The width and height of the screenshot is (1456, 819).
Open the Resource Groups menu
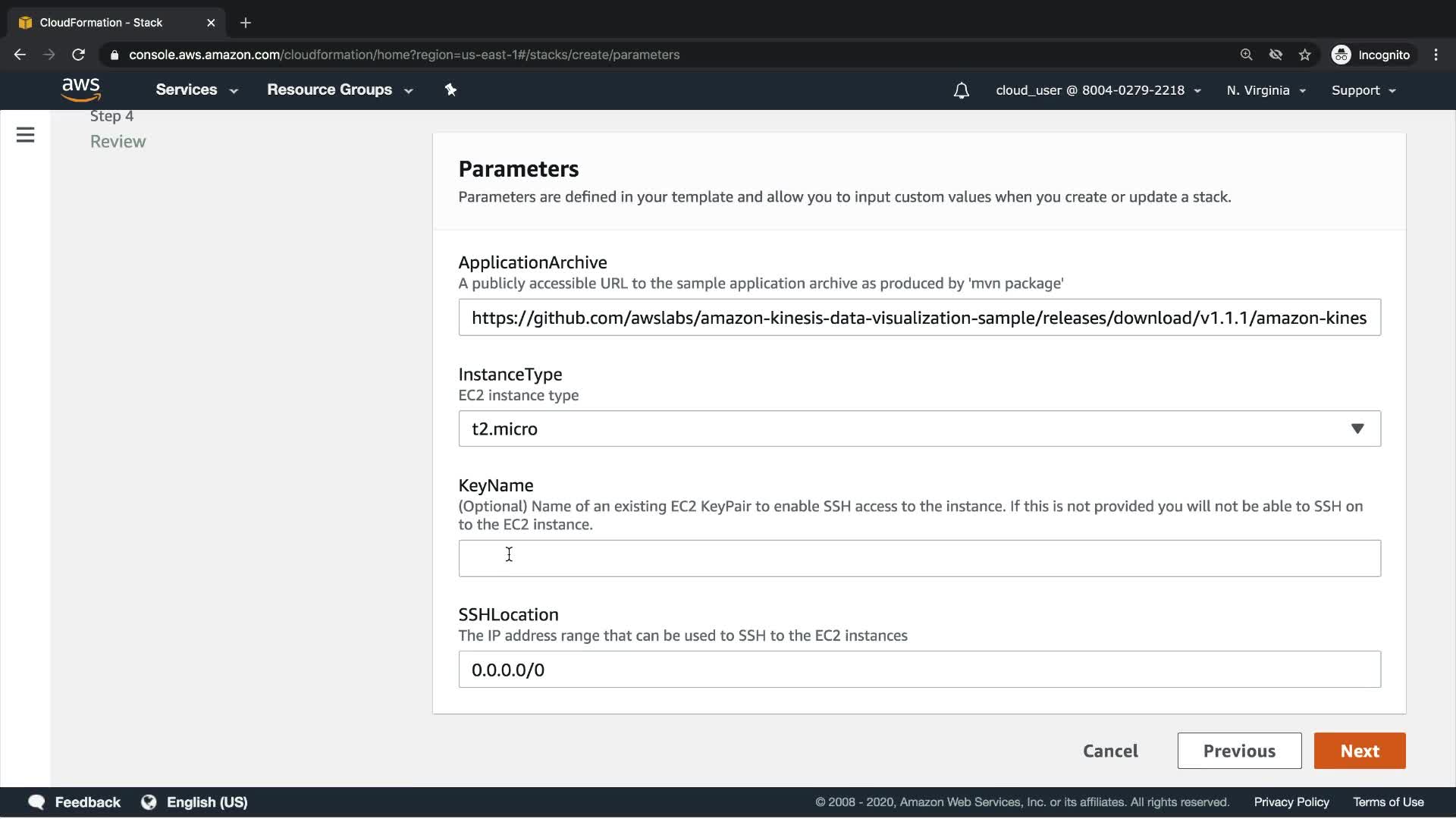pyautogui.click(x=339, y=90)
